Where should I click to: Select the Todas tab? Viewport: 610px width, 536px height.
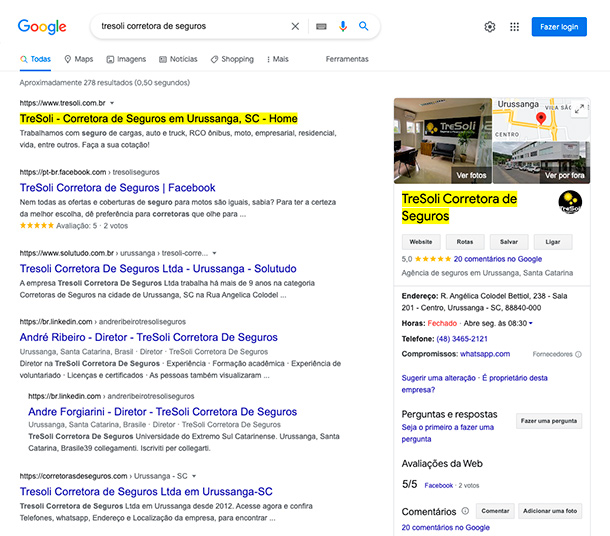tap(35, 59)
